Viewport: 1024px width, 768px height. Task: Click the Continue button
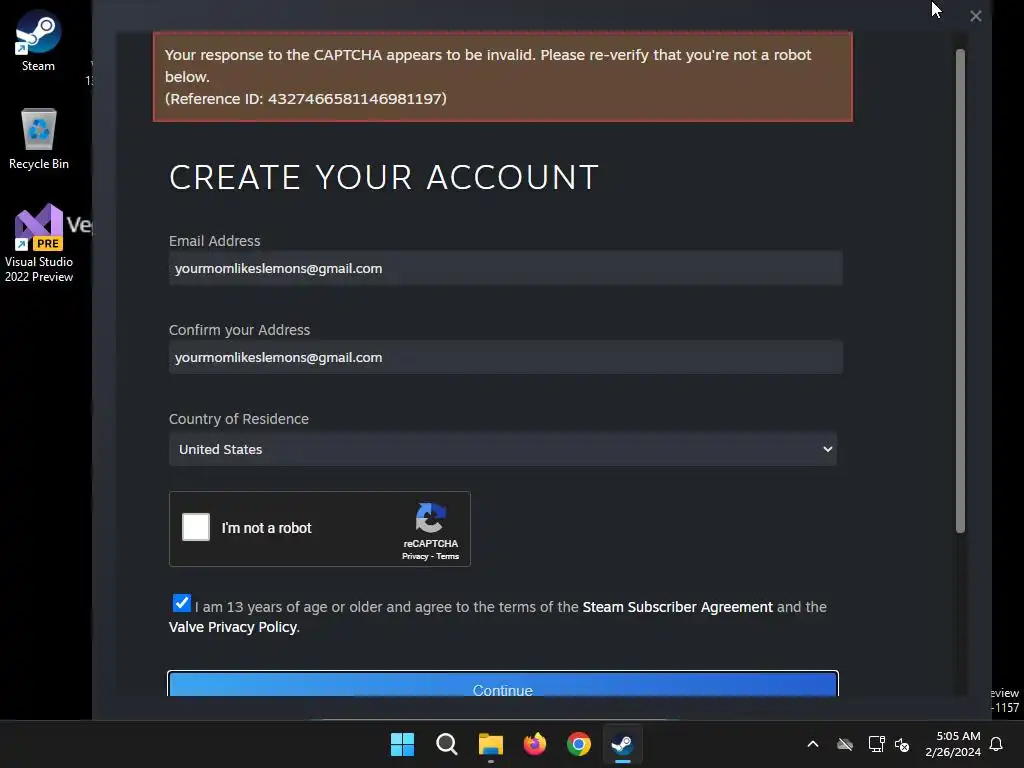503,684
